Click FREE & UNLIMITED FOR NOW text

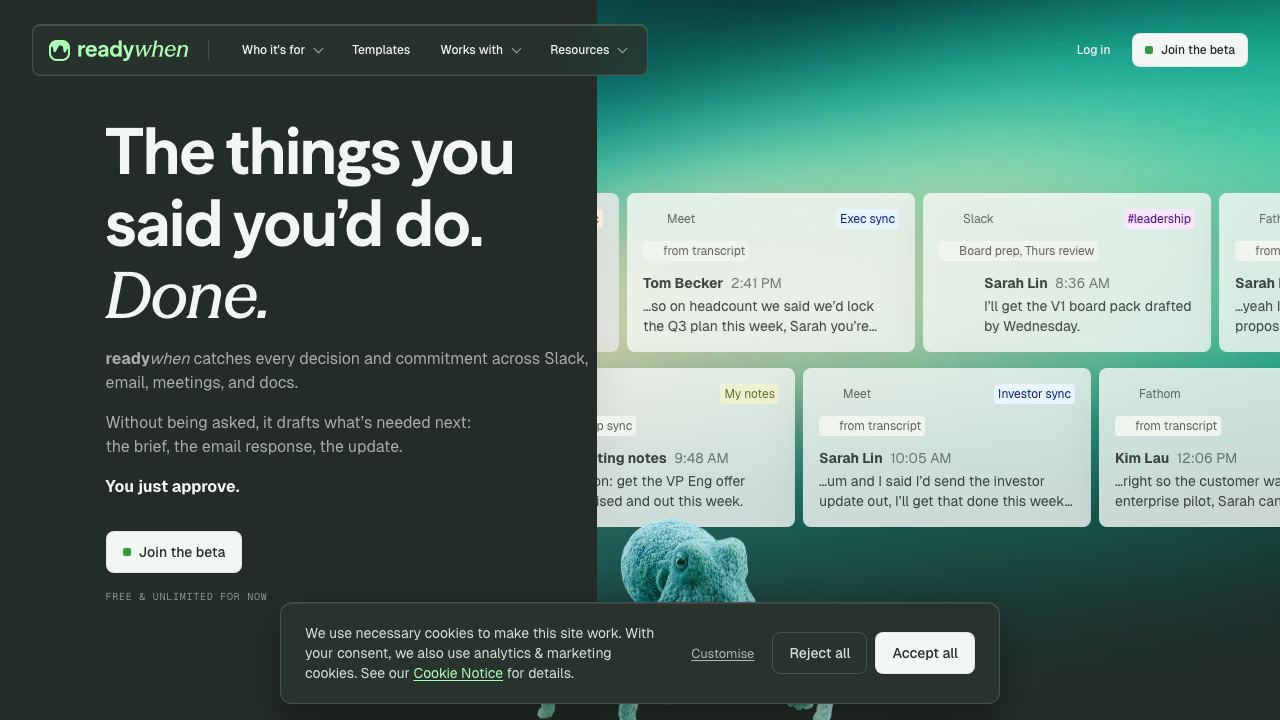(x=187, y=597)
